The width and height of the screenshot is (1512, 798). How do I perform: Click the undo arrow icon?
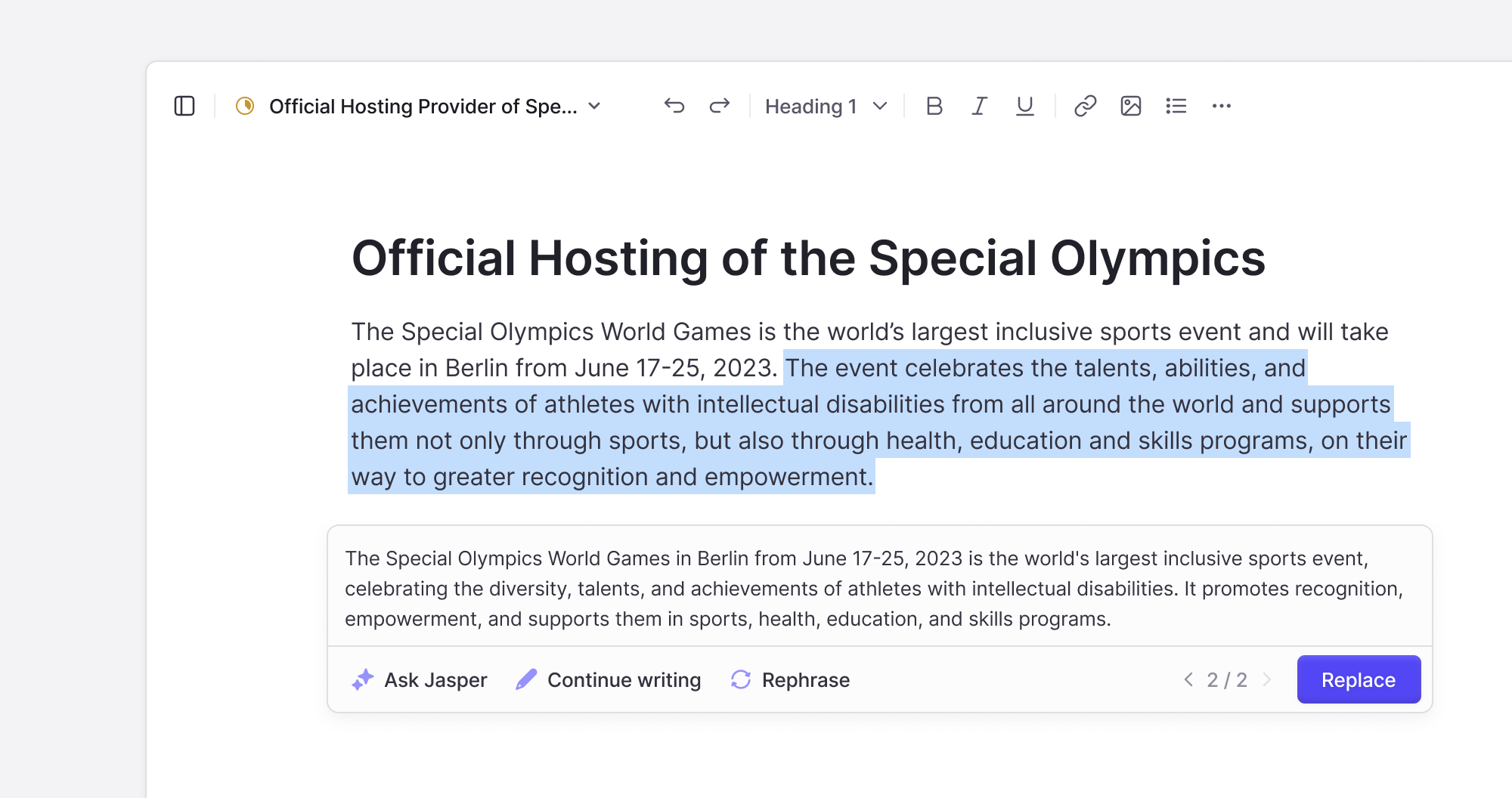point(674,106)
